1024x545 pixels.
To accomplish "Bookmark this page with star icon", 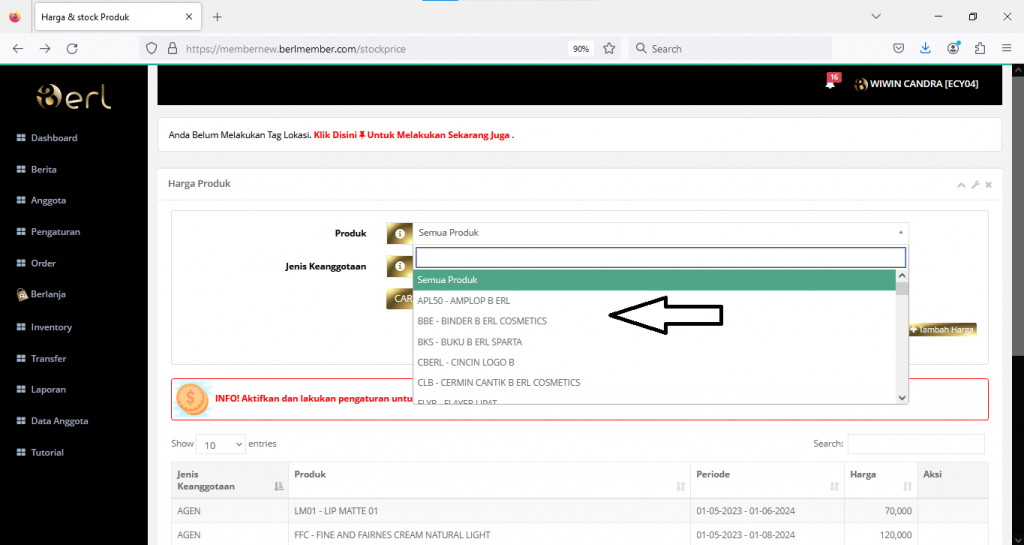I will click(608, 48).
